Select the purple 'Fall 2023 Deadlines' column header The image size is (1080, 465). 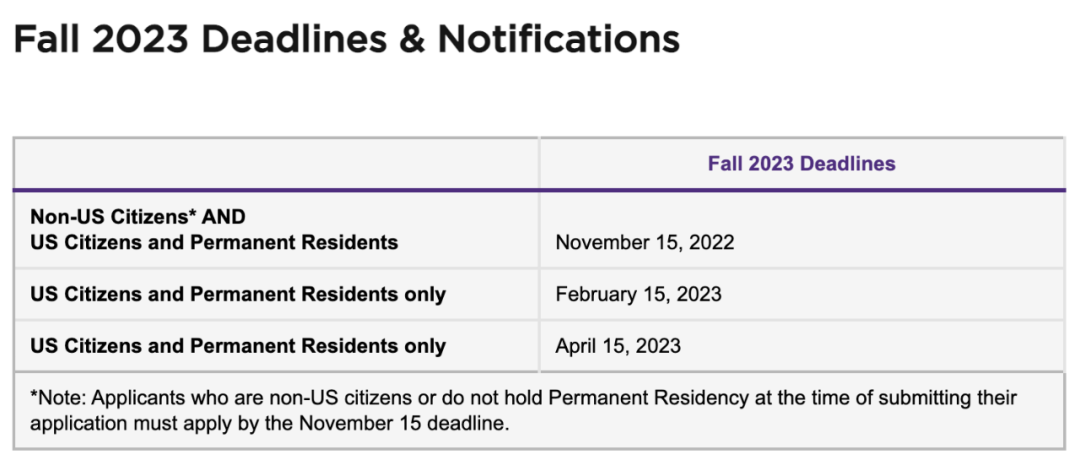click(x=802, y=164)
